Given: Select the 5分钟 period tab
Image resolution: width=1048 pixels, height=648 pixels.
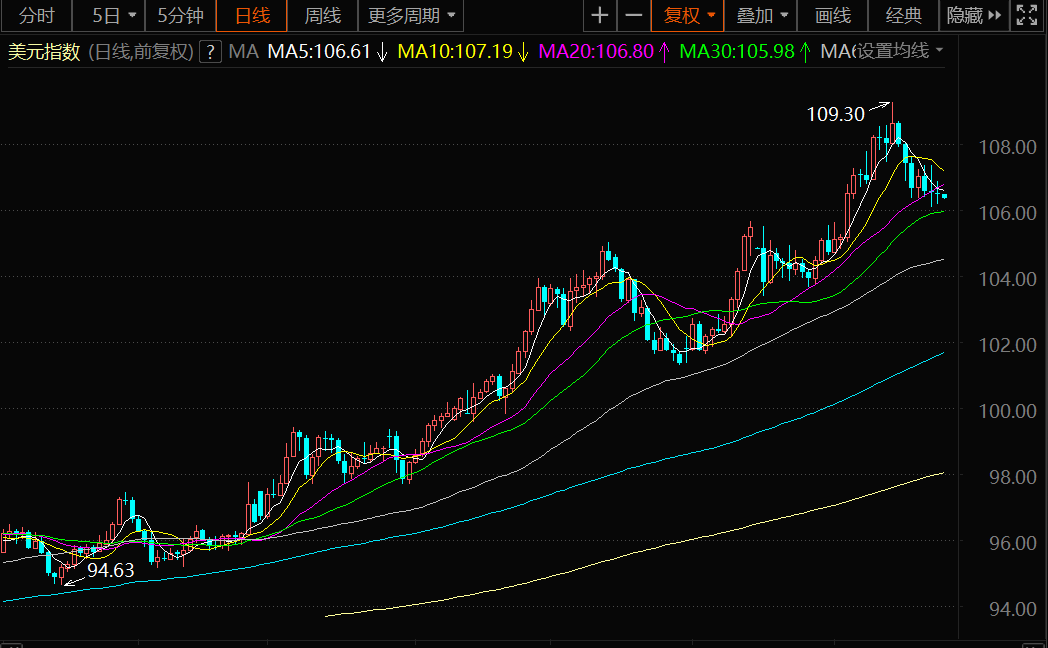Looking at the screenshot, I should [x=180, y=16].
